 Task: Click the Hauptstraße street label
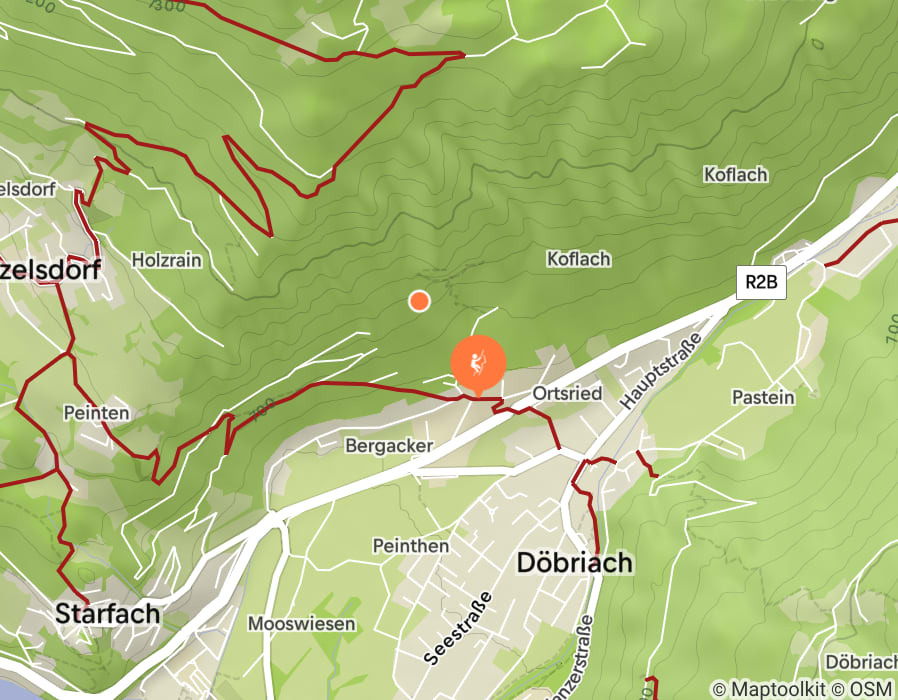(661, 371)
